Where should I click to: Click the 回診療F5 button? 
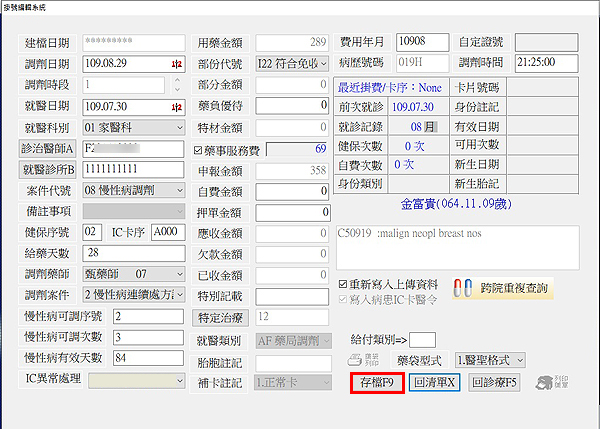(x=494, y=382)
